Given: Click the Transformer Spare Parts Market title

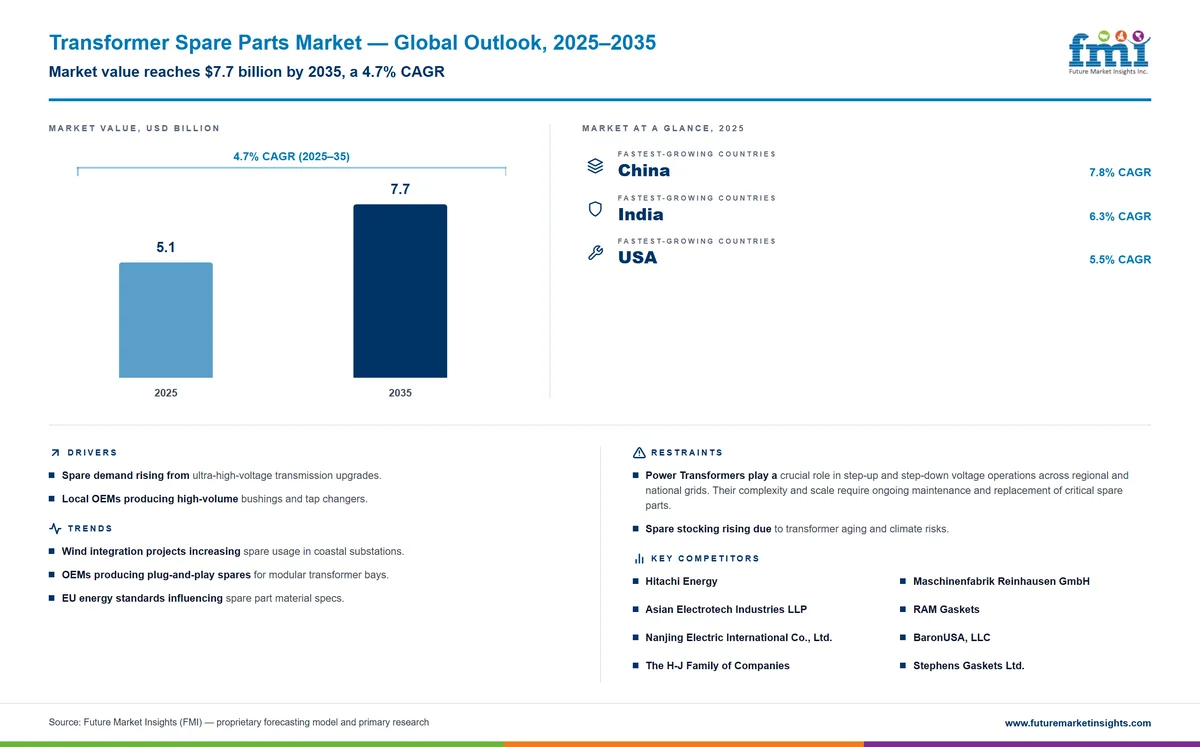Looking at the screenshot, I should [352, 42].
